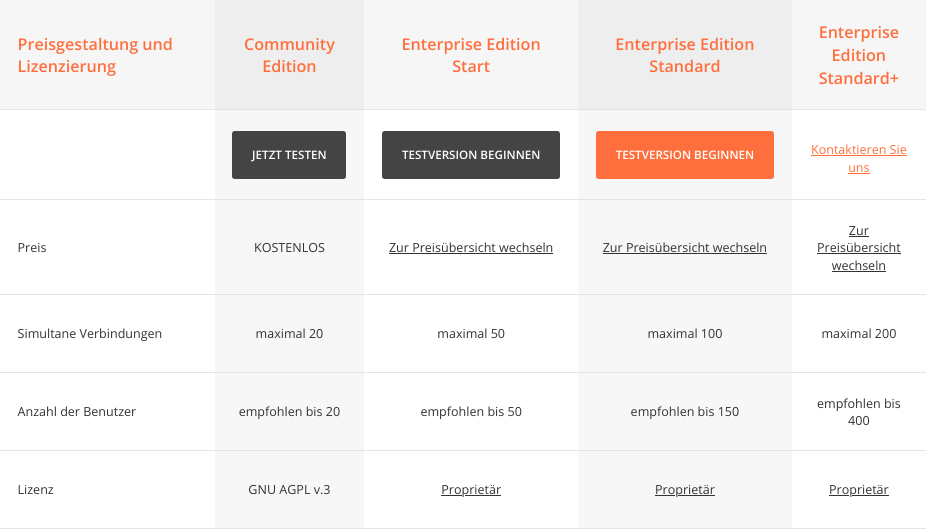Image resolution: width=927 pixels, height=529 pixels.
Task: Click the Anzahl der Benutzer row label
Action: pyautogui.click(x=77, y=412)
